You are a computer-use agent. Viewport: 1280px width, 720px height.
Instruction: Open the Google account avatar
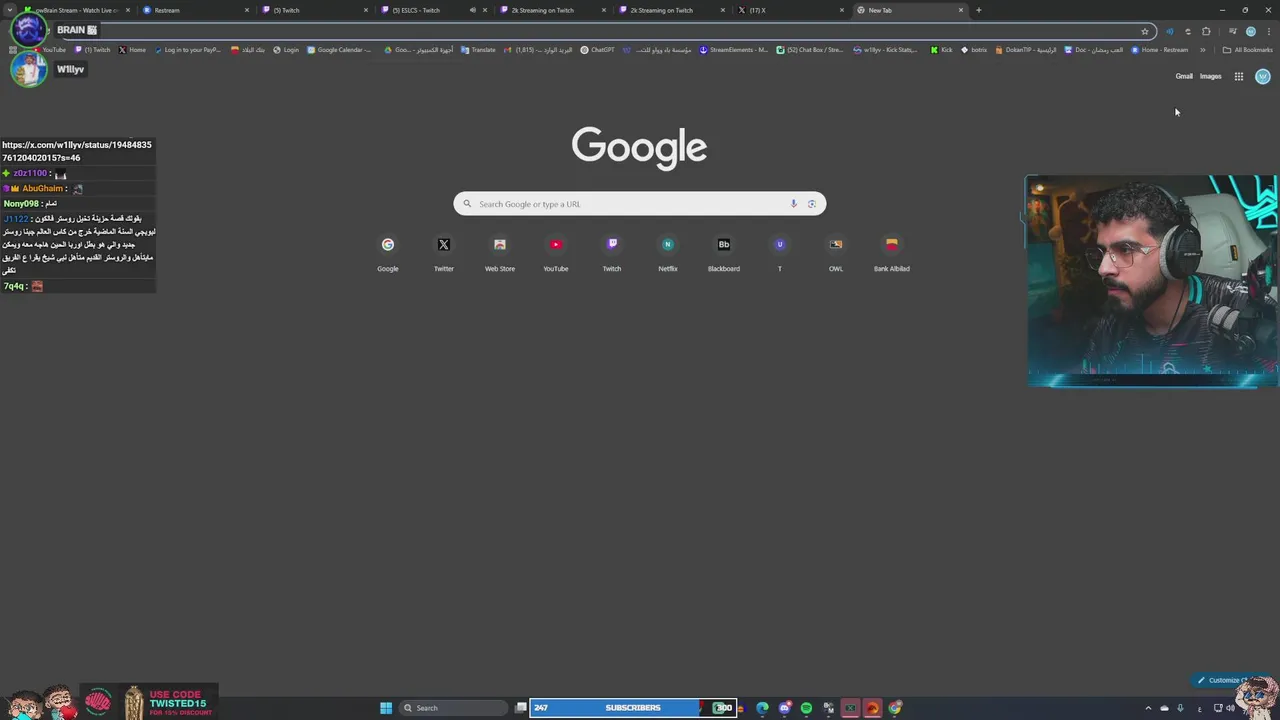(1263, 76)
